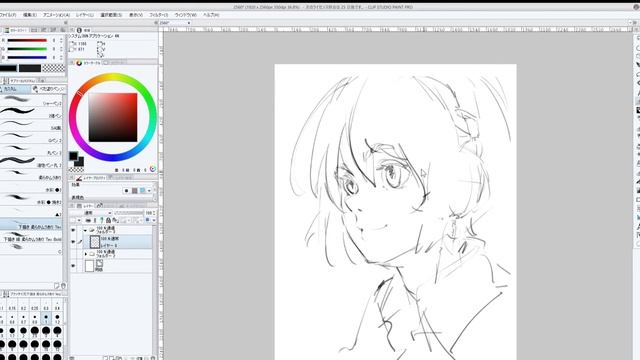Choose the 丸ペン2 brush
This screenshot has width=640, height=360.
[31, 149]
